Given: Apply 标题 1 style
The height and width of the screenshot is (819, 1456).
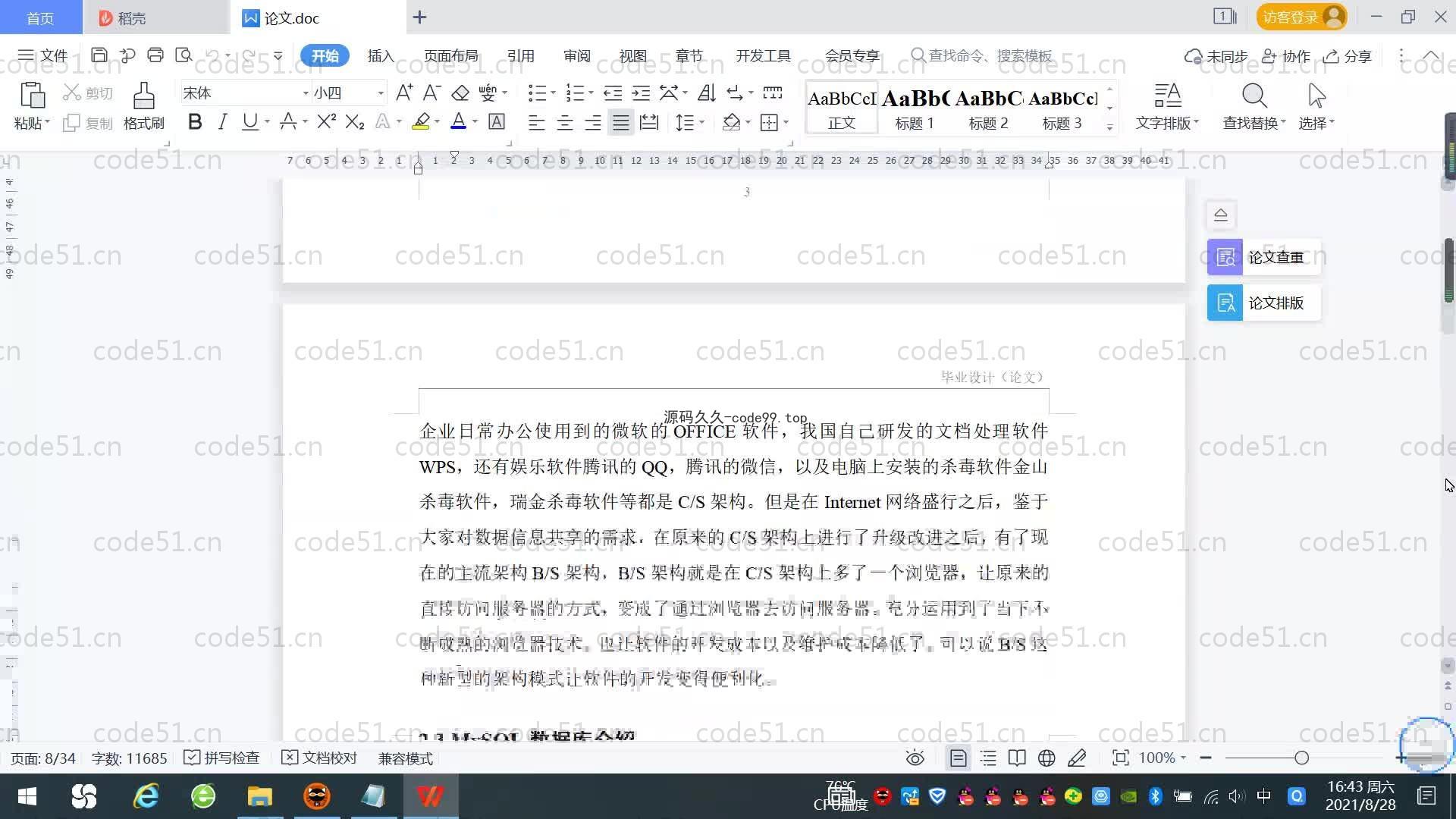Looking at the screenshot, I should point(915,108).
